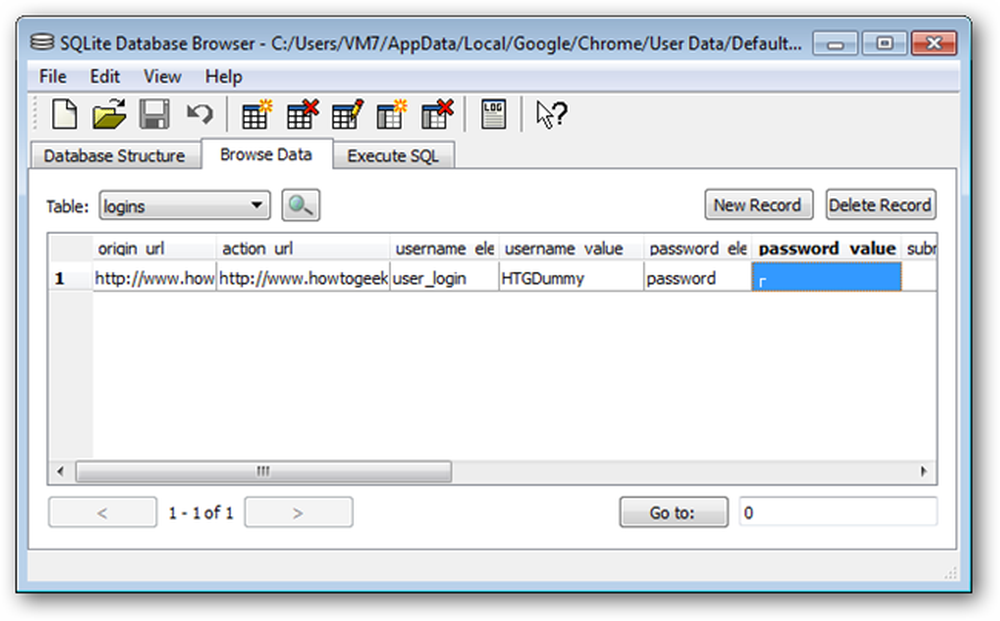Switch to the Execute SQL tab
This screenshot has width=1000, height=621.
click(x=392, y=156)
